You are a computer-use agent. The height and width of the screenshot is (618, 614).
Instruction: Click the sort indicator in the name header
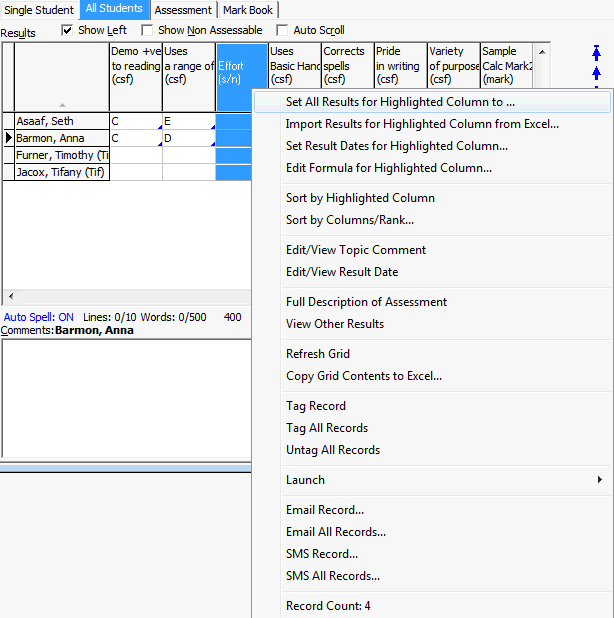pyautogui.click(x=62, y=105)
